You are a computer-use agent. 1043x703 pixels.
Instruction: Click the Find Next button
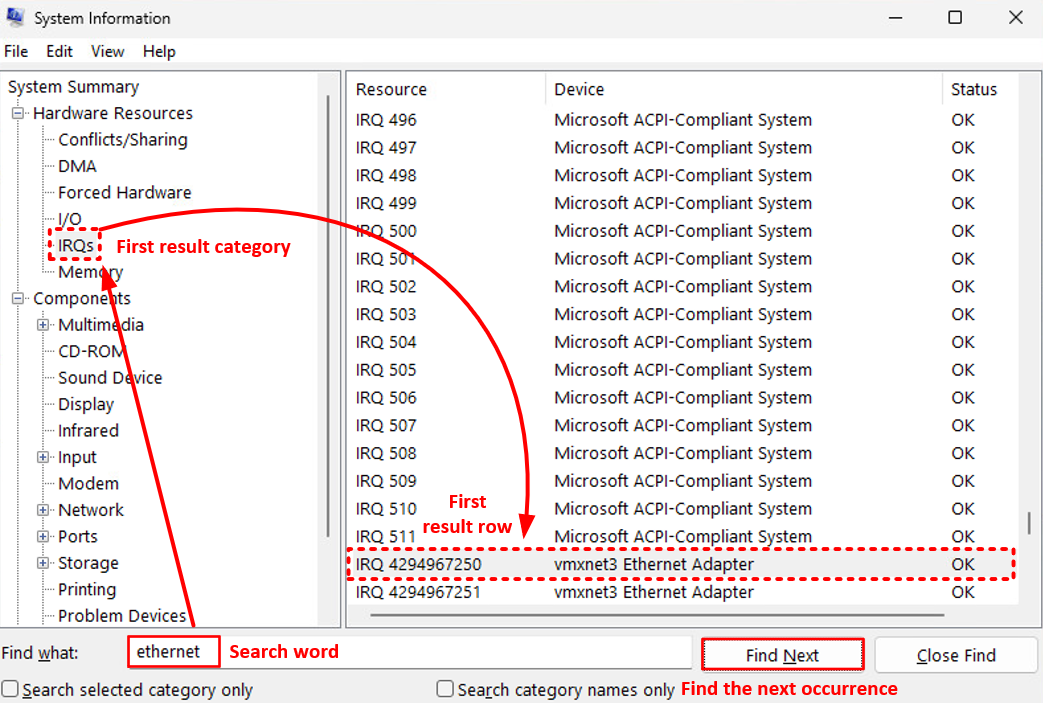[x=782, y=654]
